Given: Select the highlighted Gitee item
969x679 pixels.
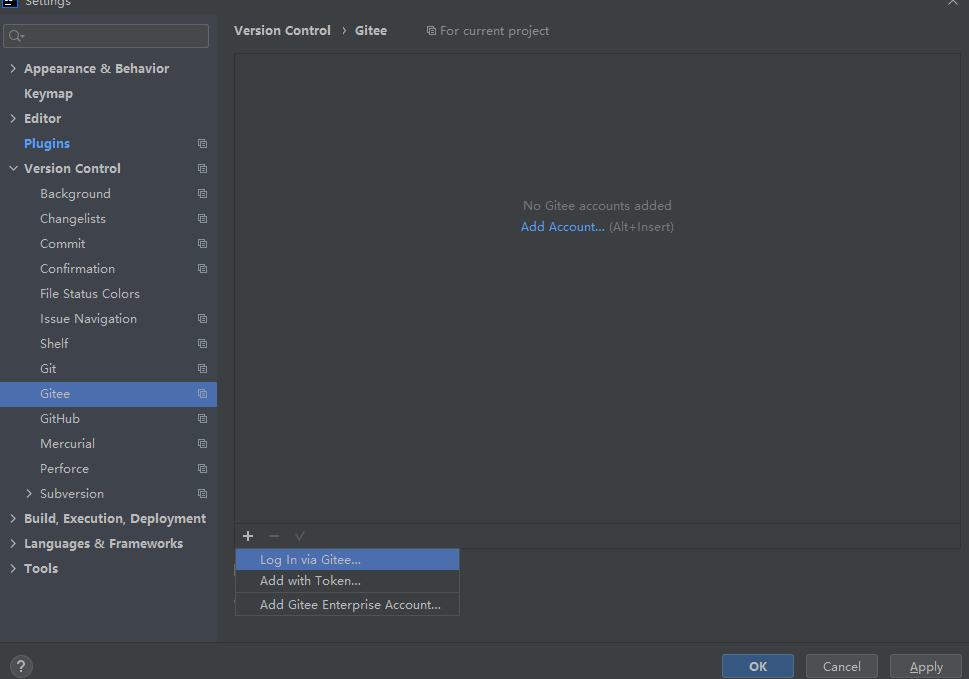Looking at the screenshot, I should pyautogui.click(x=108, y=394).
